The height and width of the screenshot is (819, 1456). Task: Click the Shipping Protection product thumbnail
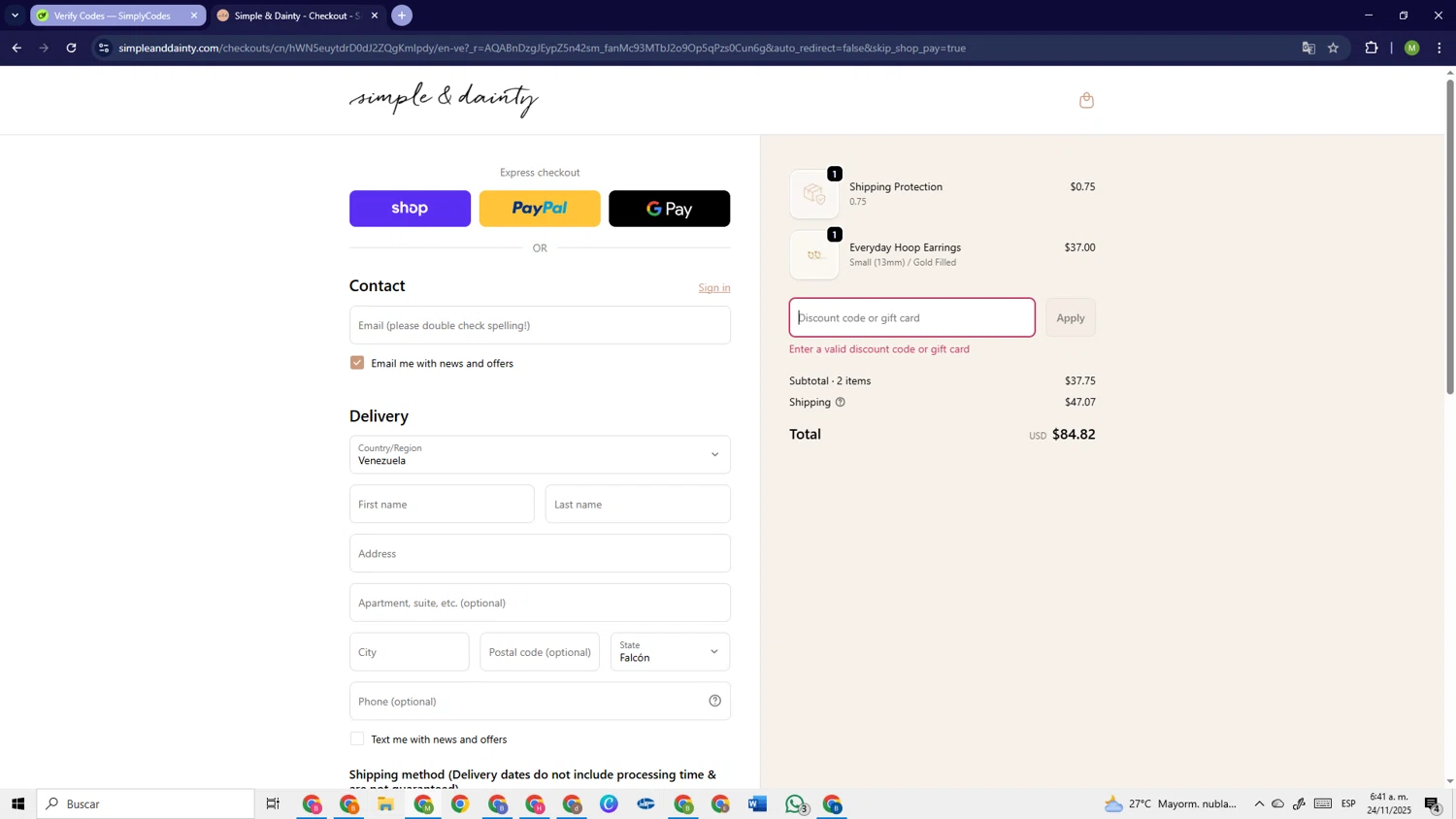(814, 194)
